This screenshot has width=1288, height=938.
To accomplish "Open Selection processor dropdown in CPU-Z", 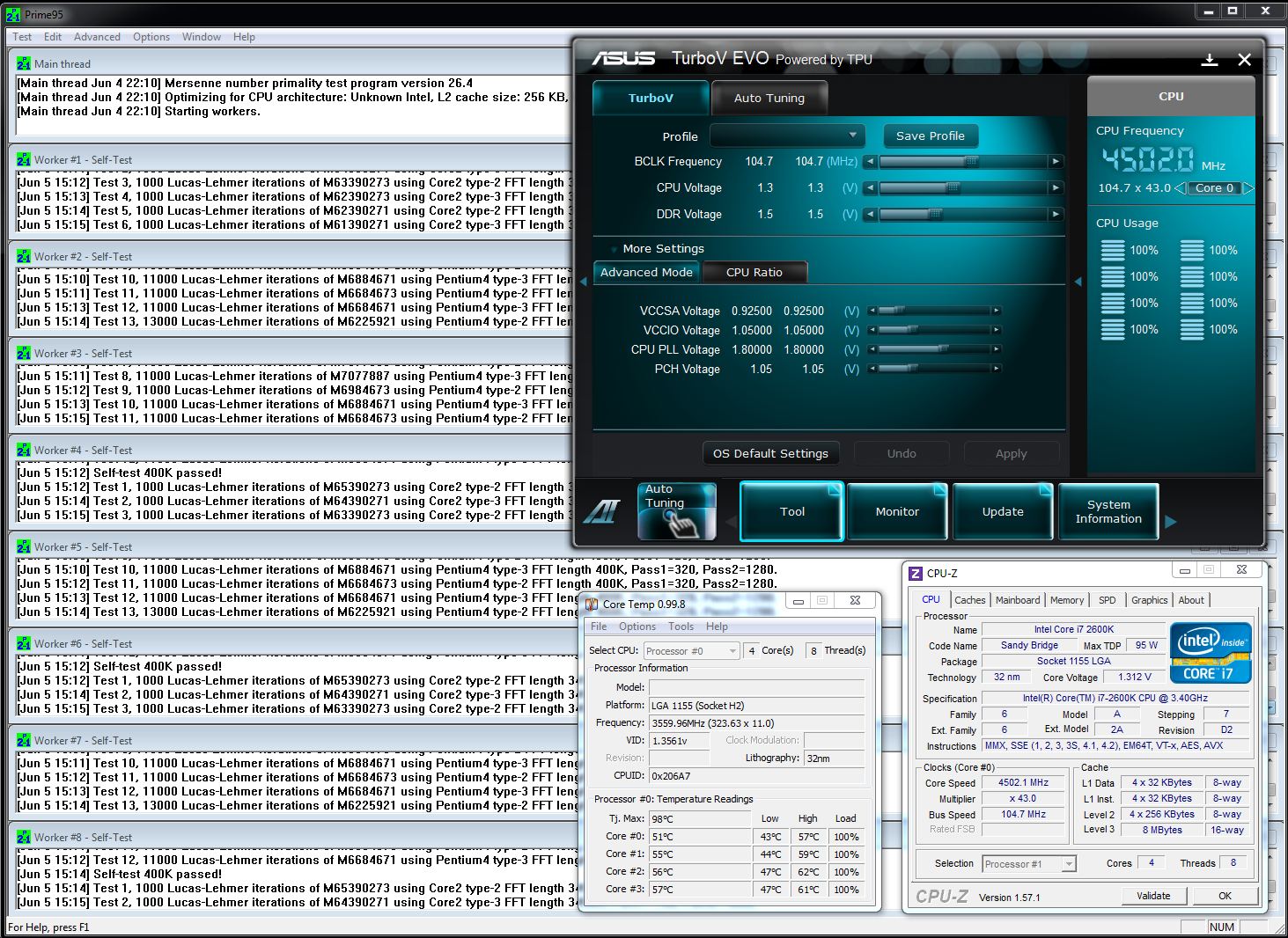I will (x=1029, y=864).
